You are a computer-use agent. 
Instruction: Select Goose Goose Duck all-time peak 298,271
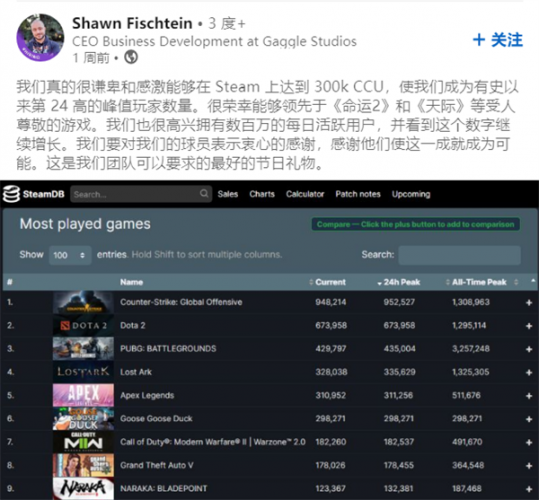click(x=467, y=419)
